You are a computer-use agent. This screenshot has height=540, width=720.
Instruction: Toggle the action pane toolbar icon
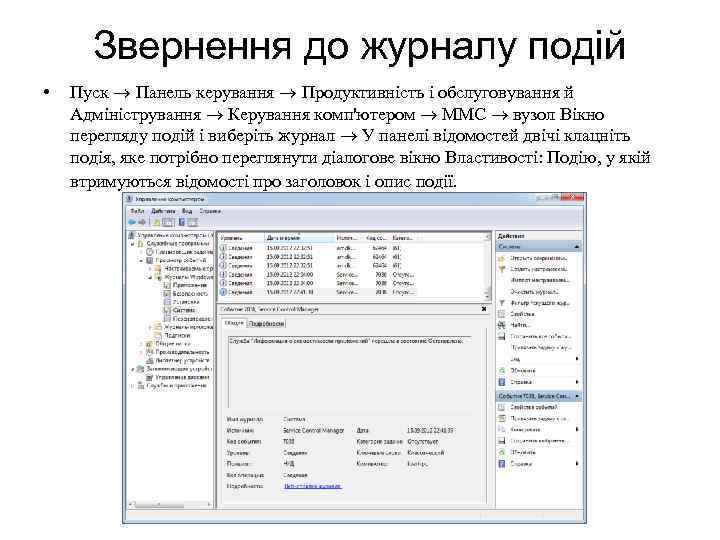pos(192,222)
